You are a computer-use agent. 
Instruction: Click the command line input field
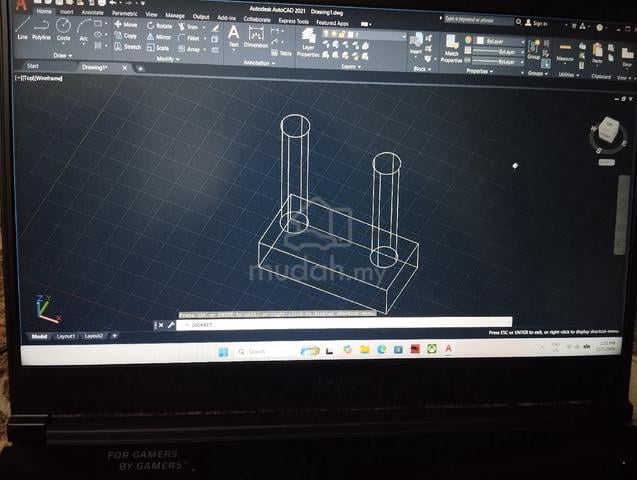pos(344,324)
